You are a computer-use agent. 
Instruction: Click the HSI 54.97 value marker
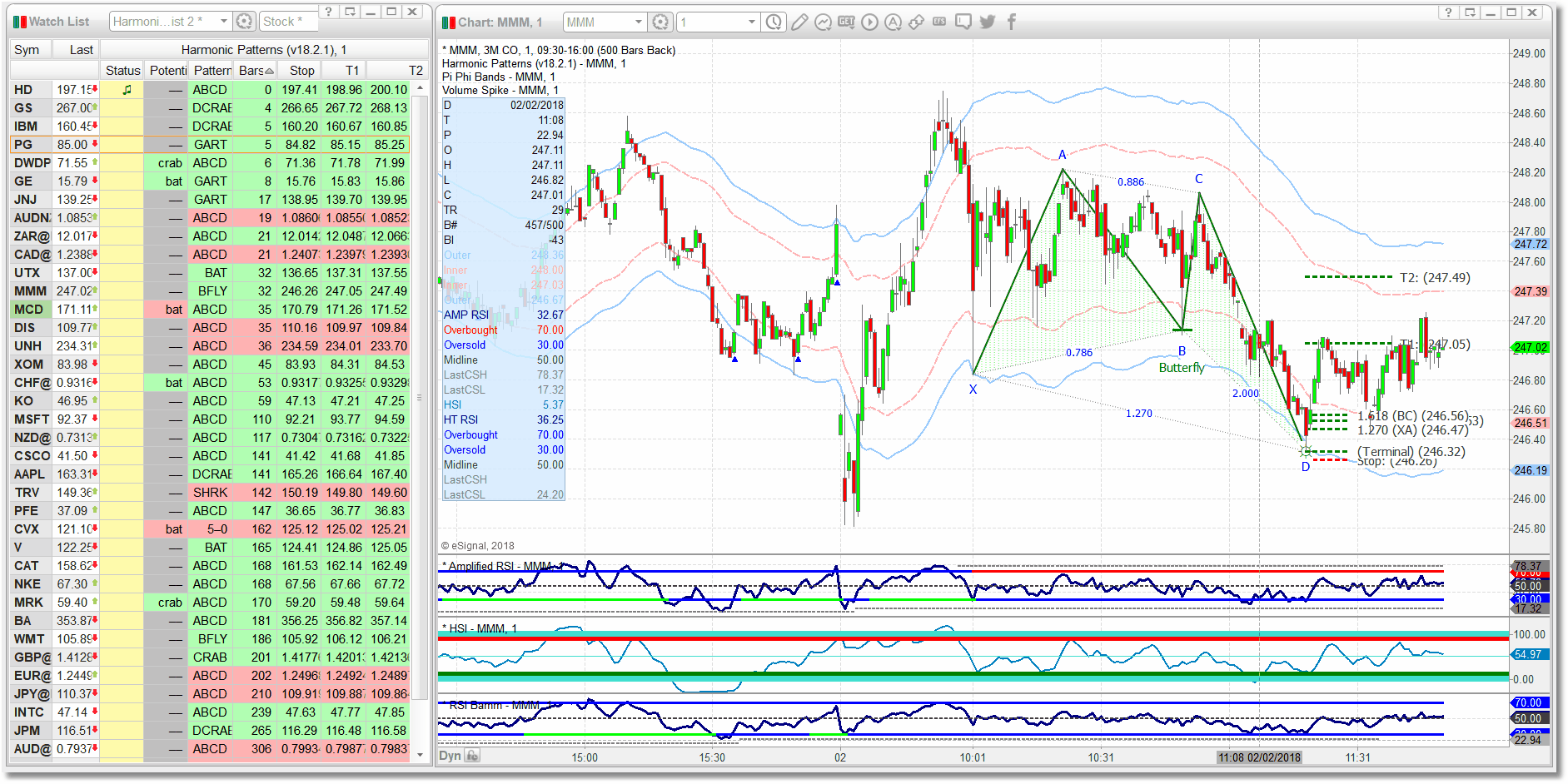pos(1531,654)
